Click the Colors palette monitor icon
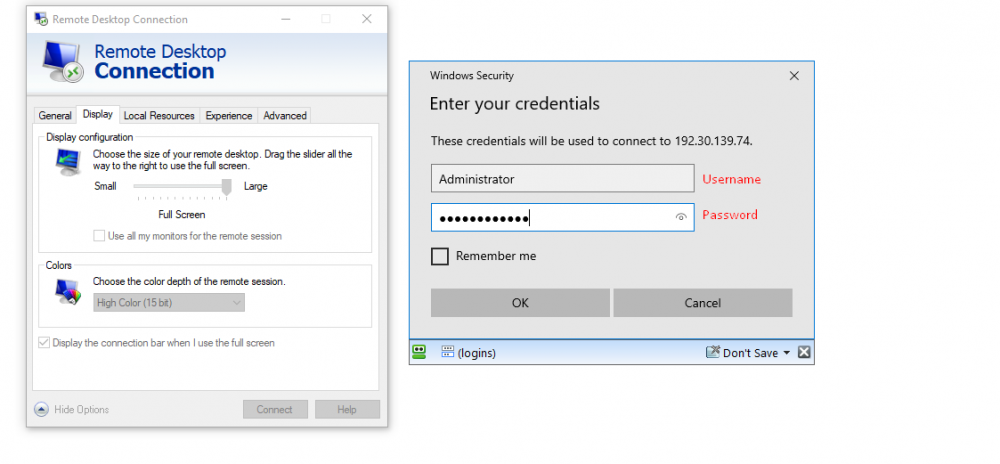Image resolution: width=1000 pixels, height=464 pixels. point(69,292)
